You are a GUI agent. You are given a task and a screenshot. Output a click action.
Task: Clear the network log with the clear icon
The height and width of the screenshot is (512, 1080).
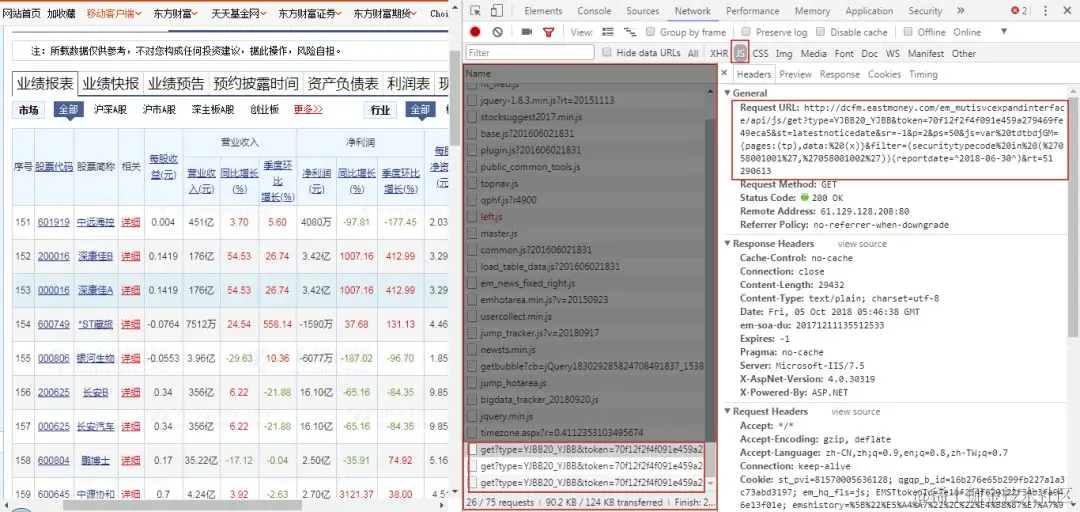(497, 32)
